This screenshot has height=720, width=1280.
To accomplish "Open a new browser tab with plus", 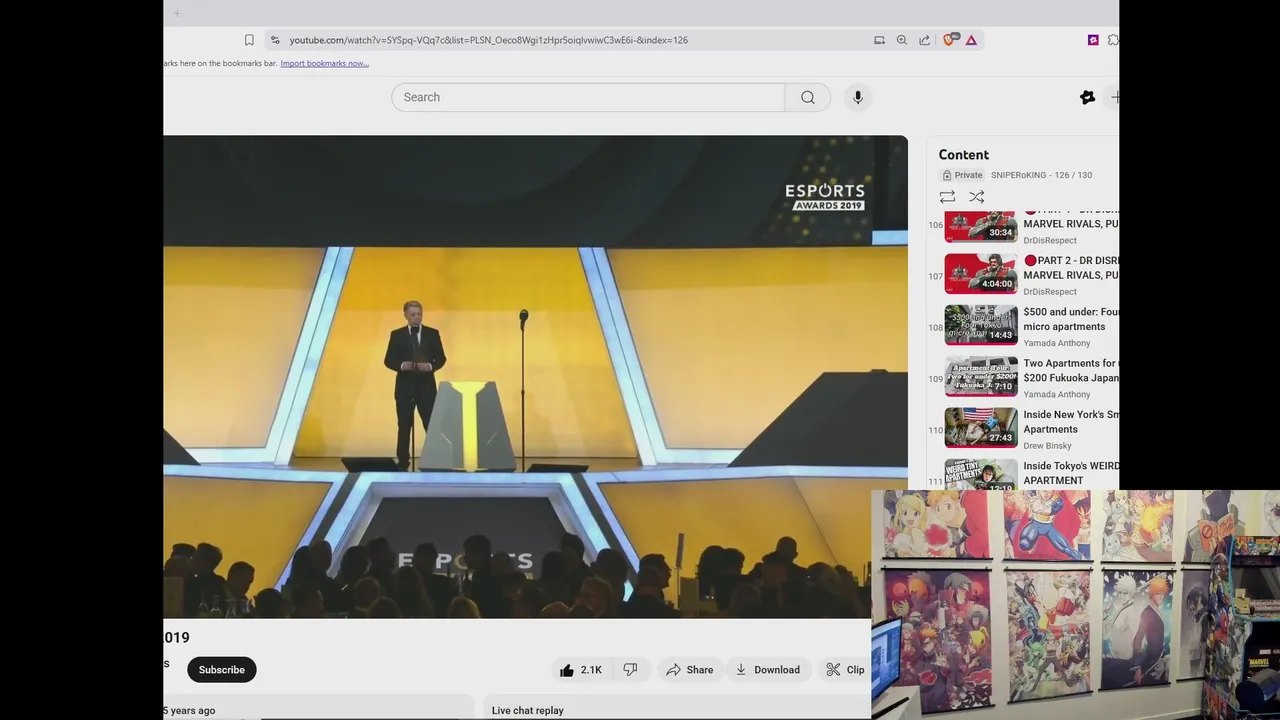I will click(177, 13).
